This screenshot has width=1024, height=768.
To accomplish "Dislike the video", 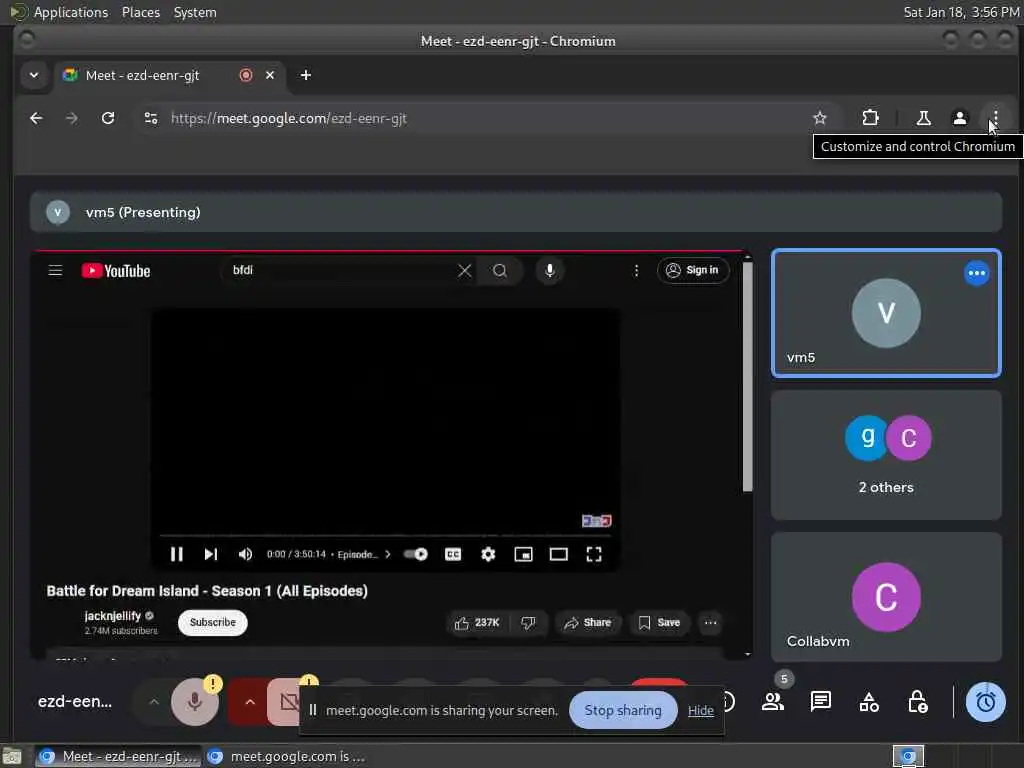I will (528, 623).
